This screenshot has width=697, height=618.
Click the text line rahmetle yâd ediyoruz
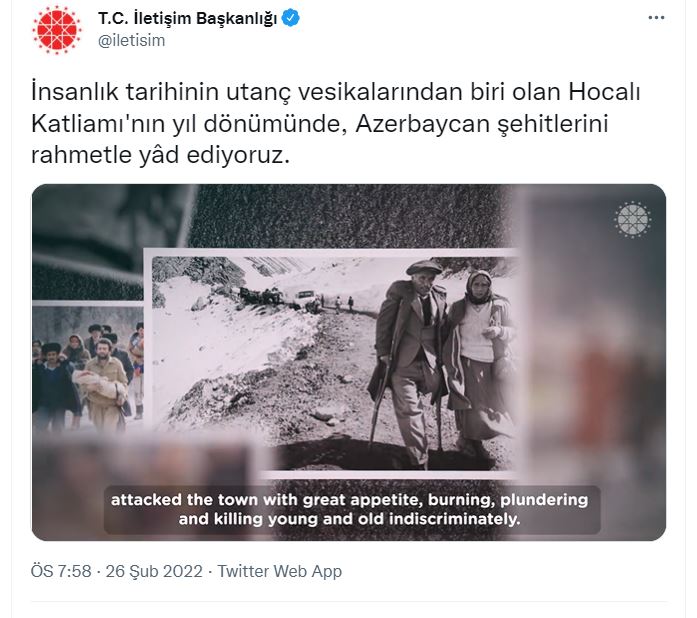[x=160, y=155]
